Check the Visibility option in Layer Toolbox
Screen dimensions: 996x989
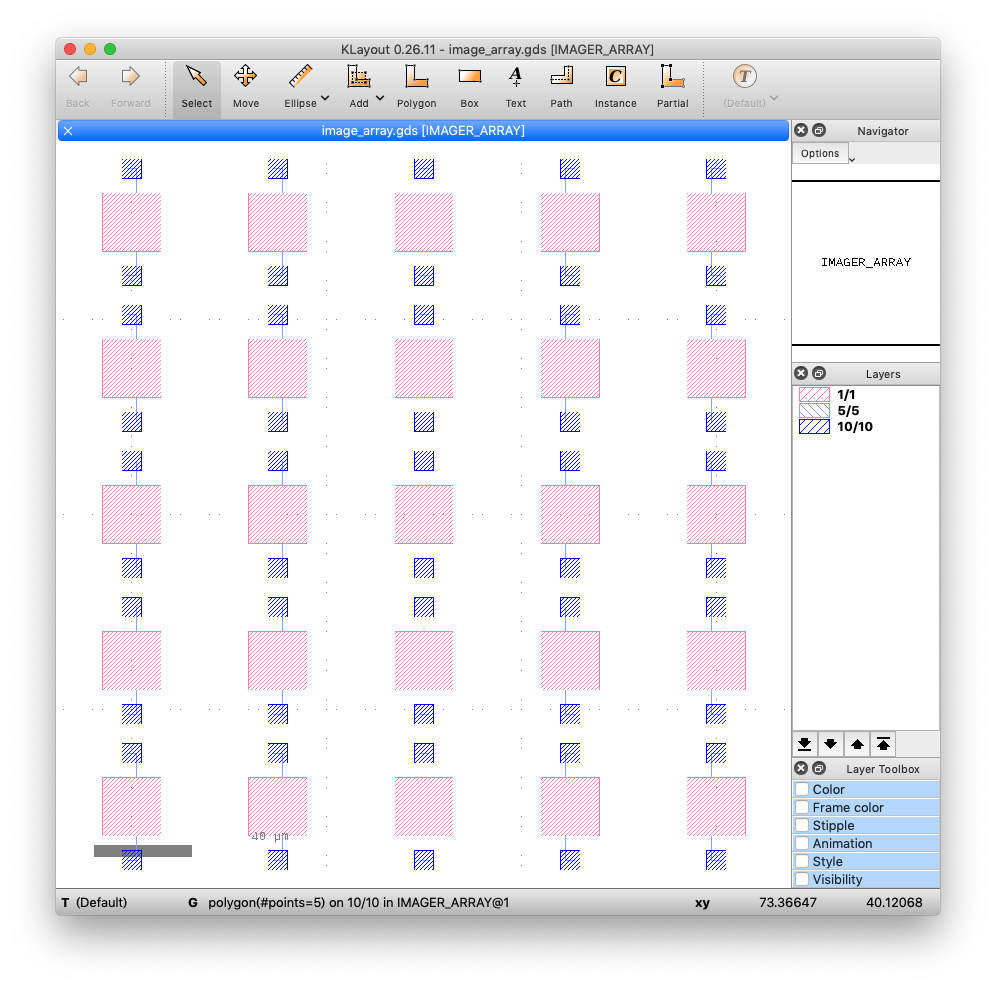(x=802, y=879)
